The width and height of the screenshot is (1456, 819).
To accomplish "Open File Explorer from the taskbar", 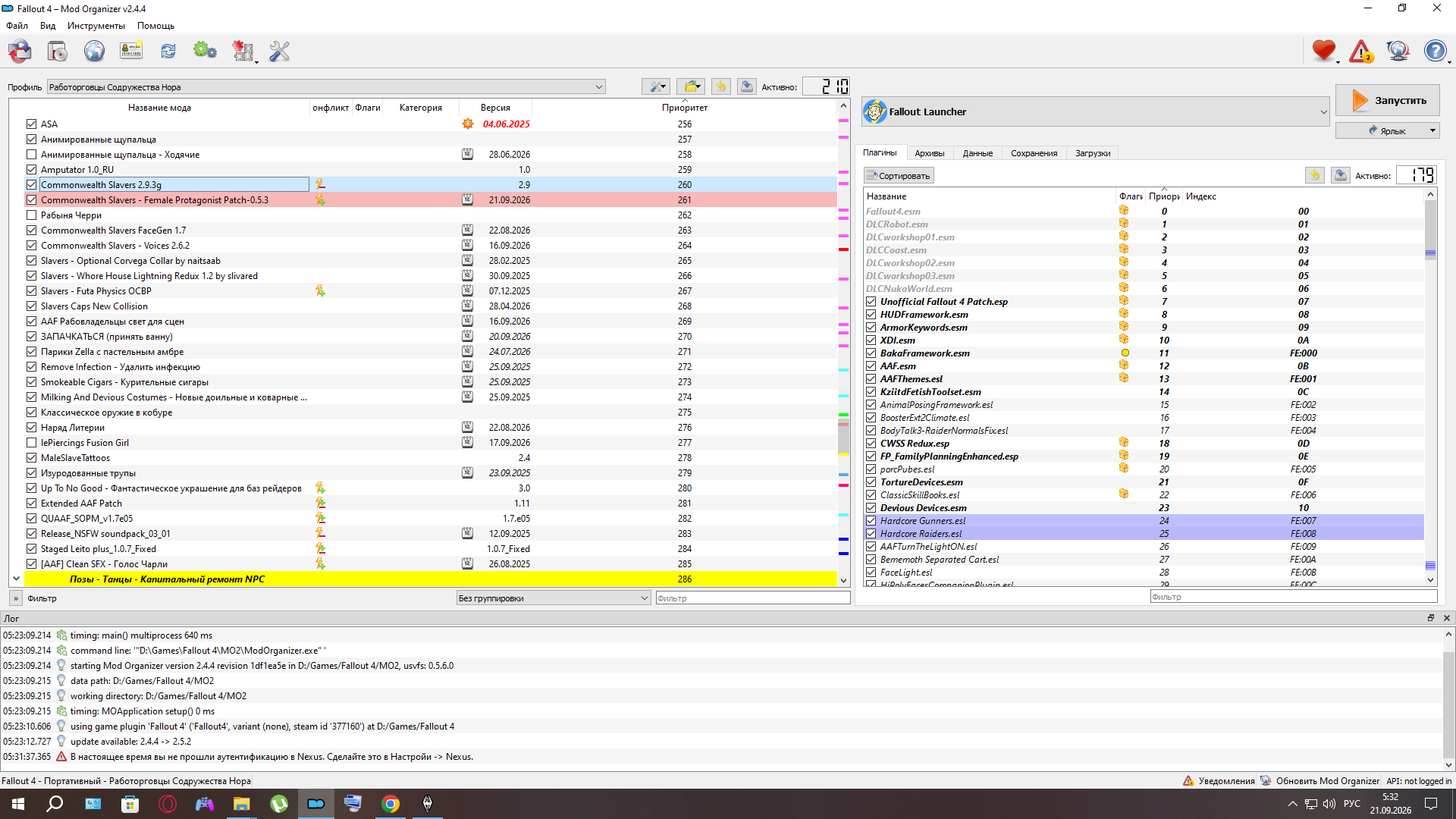I will pos(242,804).
